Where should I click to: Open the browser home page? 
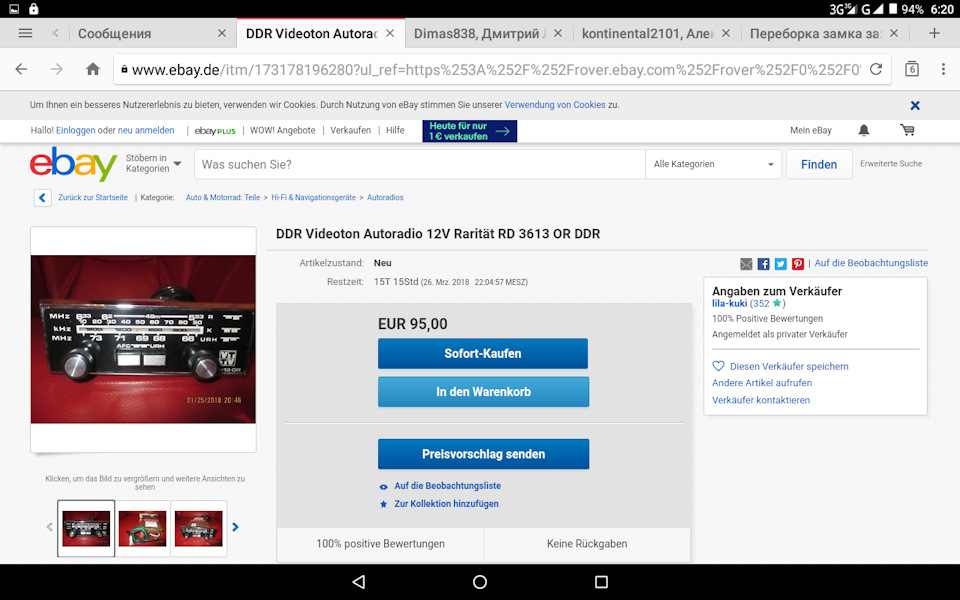tap(93, 69)
